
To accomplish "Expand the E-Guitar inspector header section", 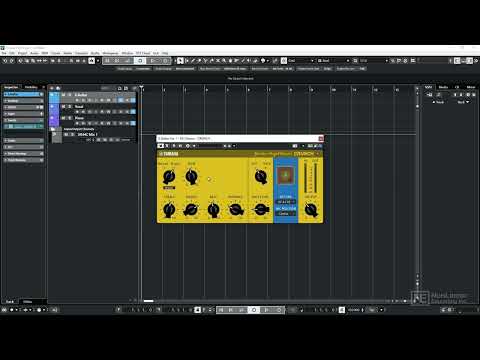I will [x=23, y=94].
